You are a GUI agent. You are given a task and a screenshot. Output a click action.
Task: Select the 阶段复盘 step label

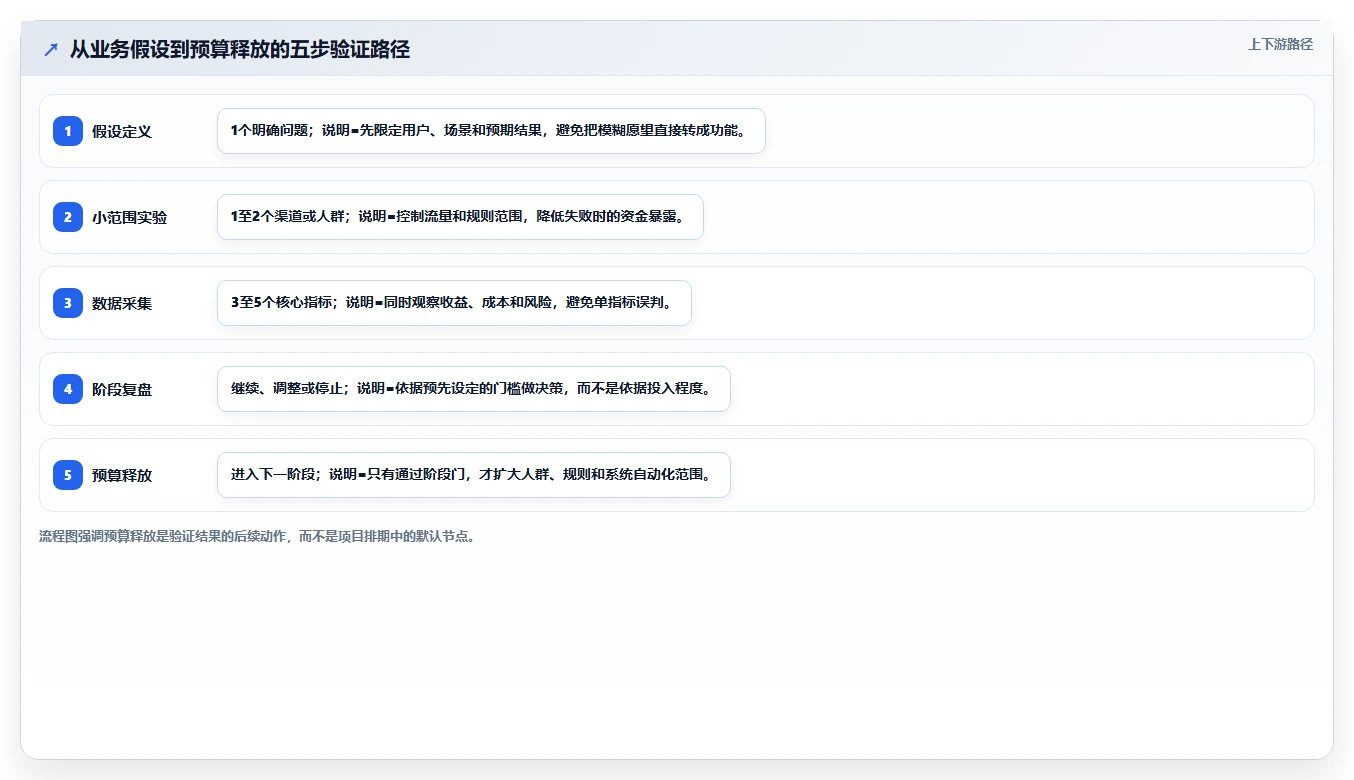(x=122, y=389)
